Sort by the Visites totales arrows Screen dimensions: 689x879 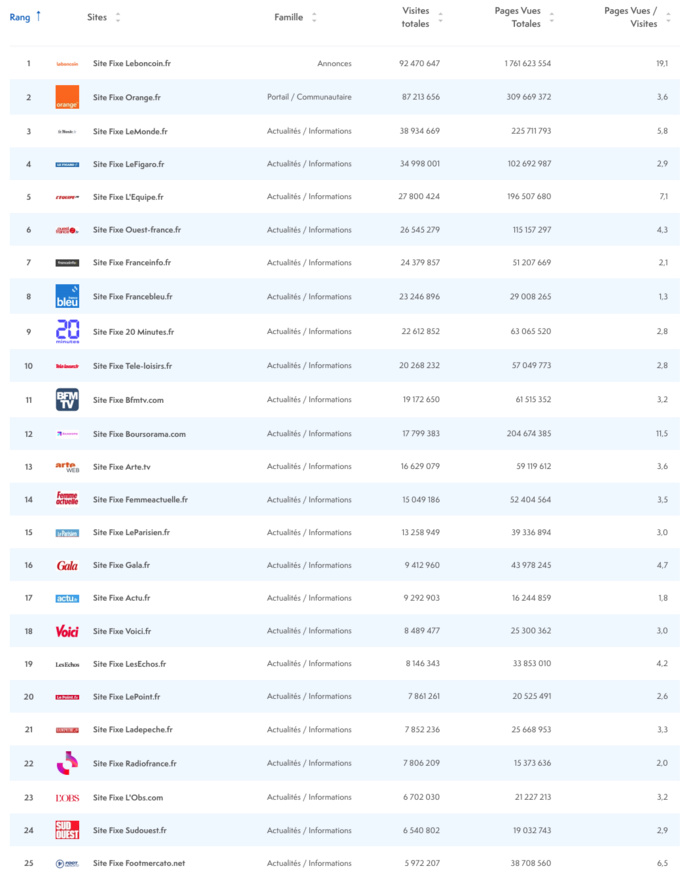441,18
